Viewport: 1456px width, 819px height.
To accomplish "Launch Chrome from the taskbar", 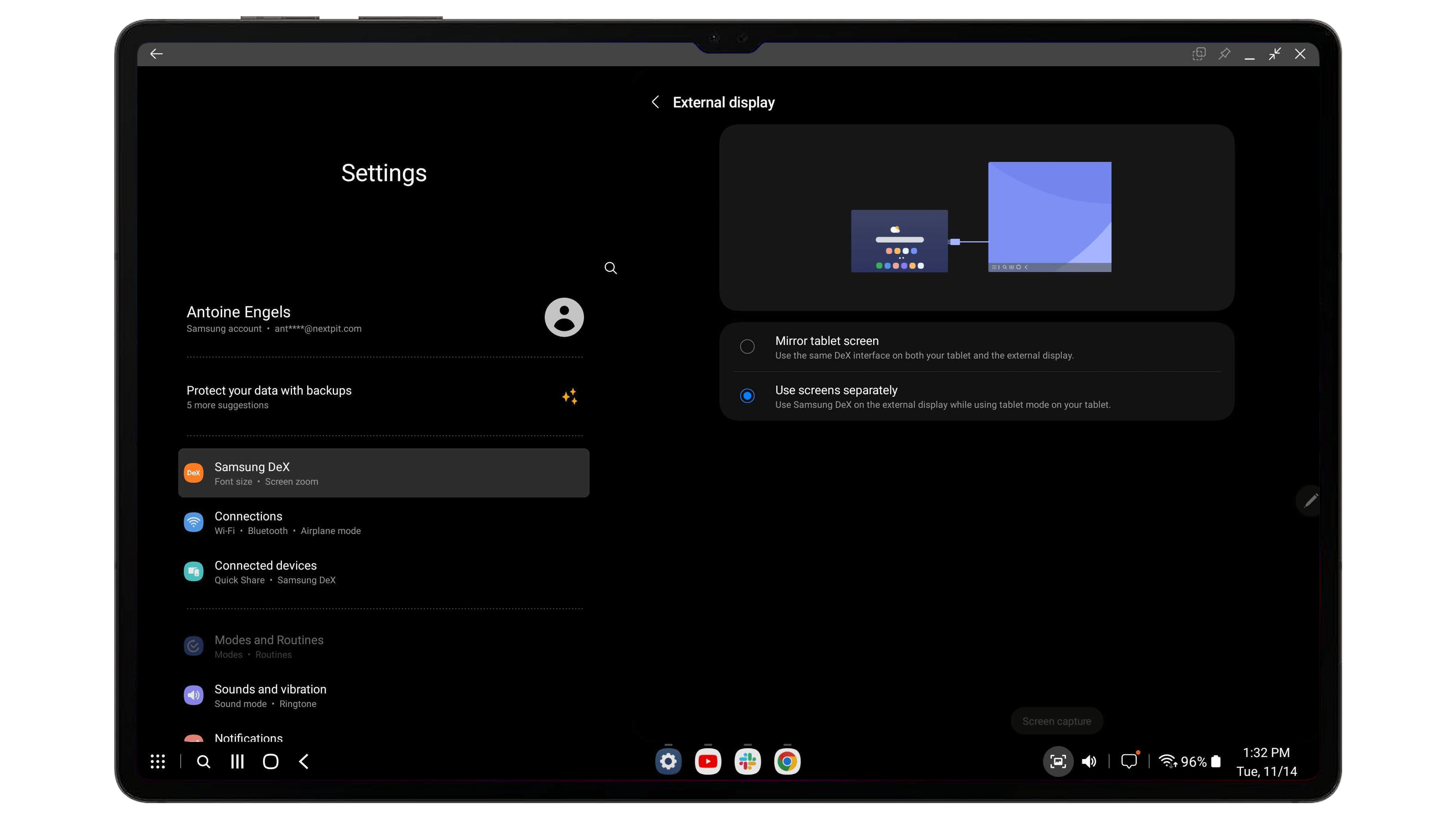I will 787,761.
